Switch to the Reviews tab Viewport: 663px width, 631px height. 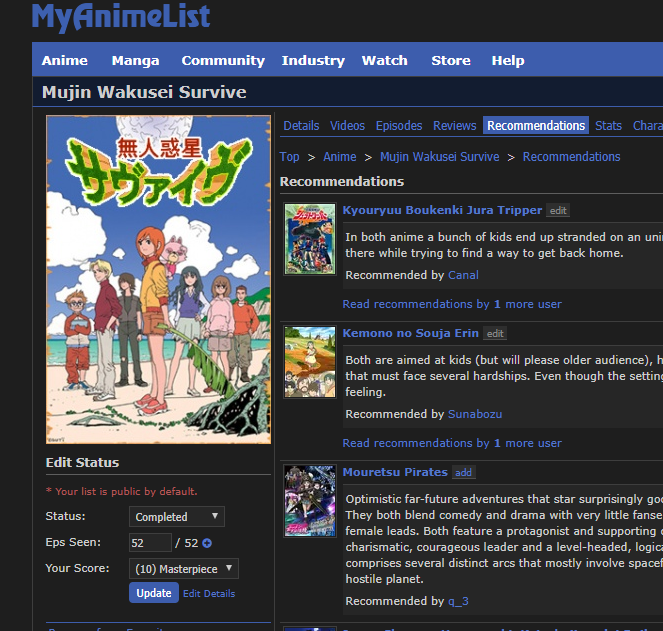coord(455,126)
